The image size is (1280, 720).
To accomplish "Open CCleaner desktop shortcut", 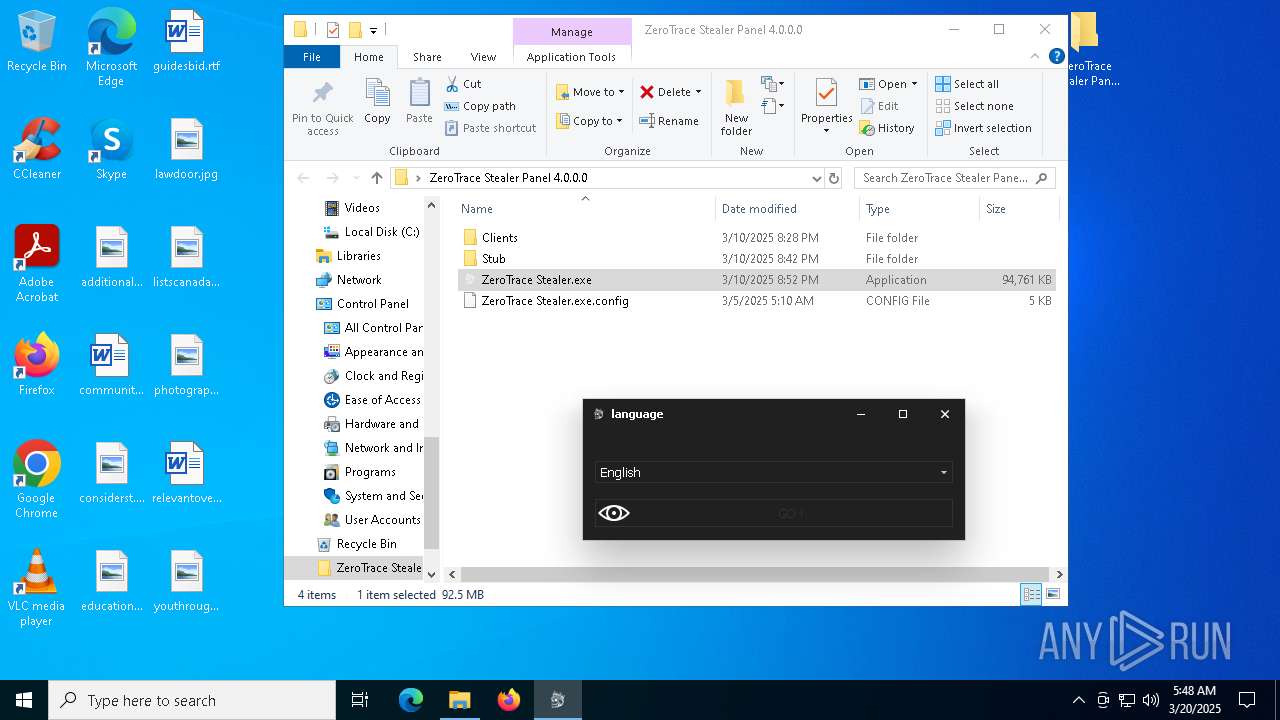I will click(x=37, y=149).
